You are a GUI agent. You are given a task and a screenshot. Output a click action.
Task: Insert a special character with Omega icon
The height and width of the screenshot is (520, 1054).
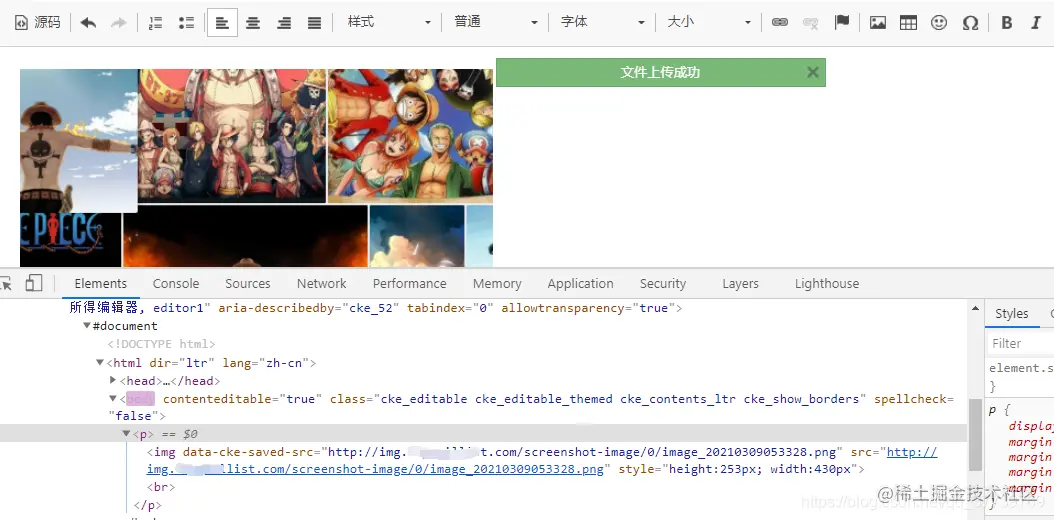970,22
